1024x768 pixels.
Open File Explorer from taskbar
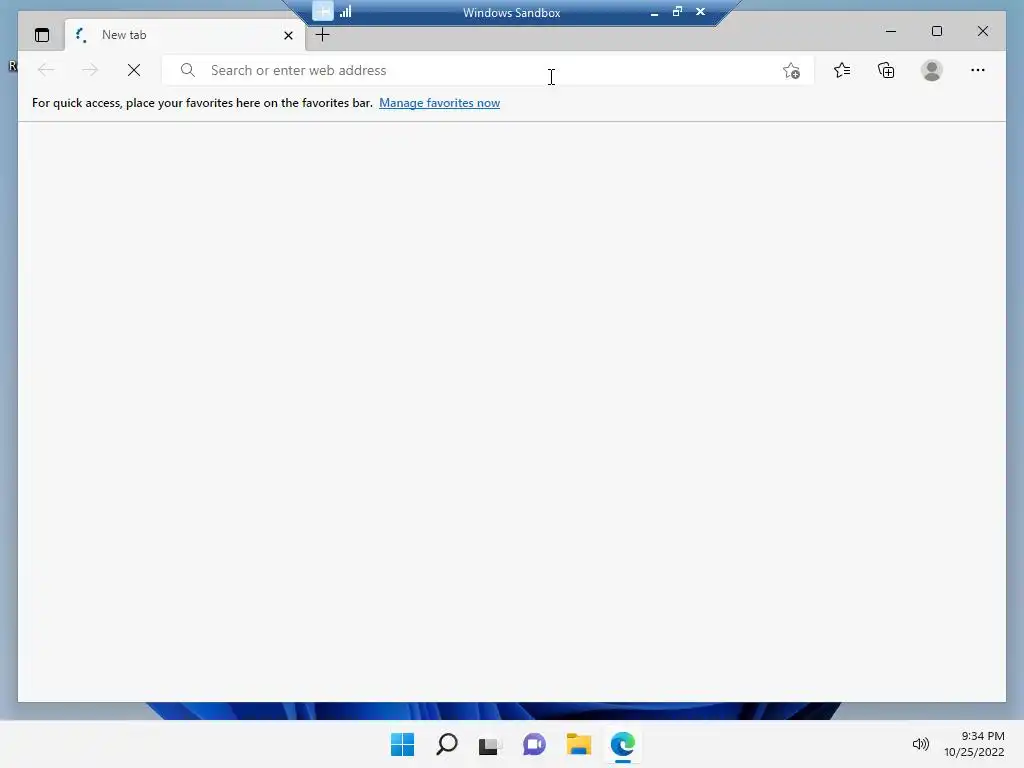(x=579, y=744)
